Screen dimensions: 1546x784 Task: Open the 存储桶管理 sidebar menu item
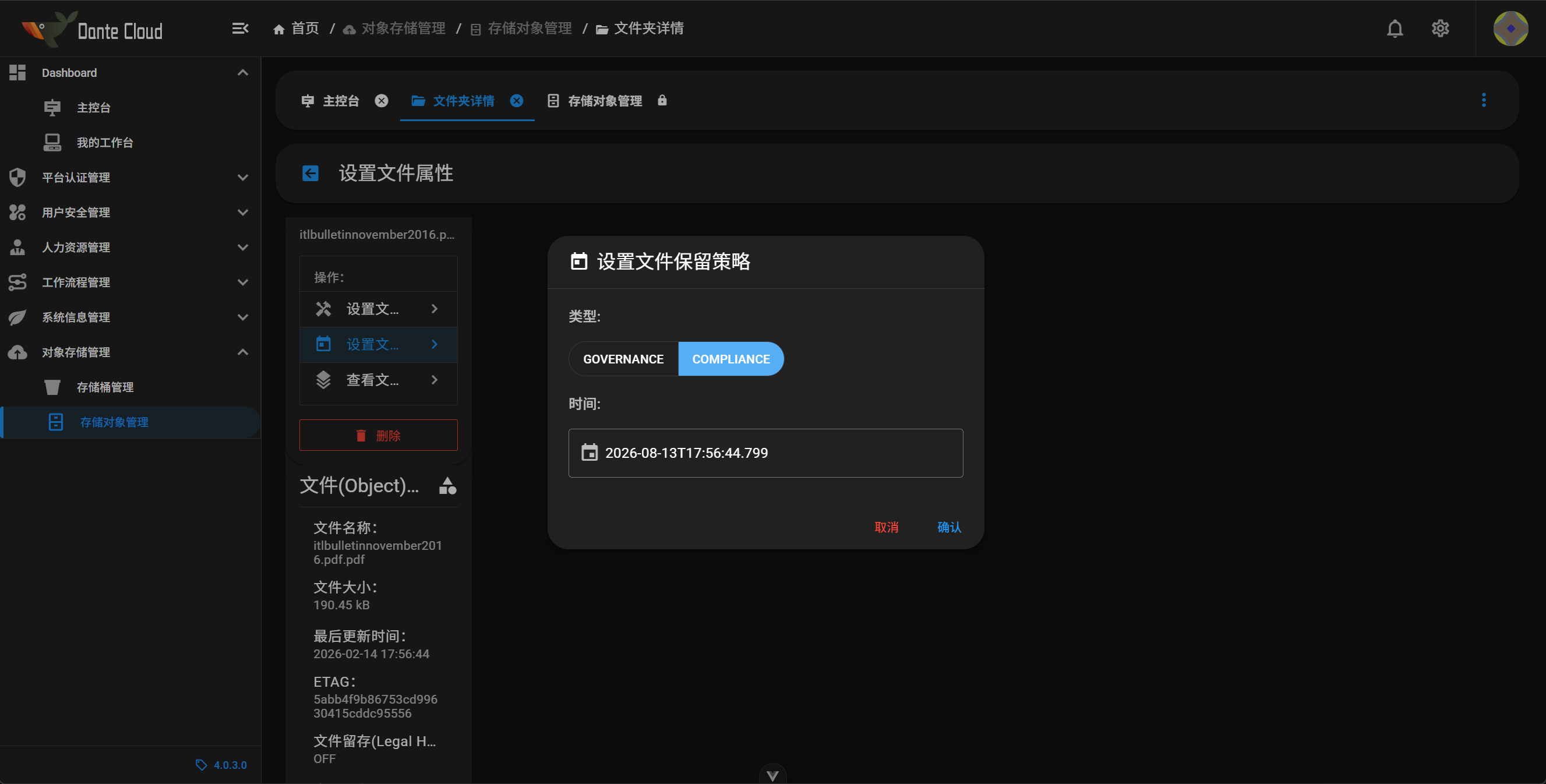[x=105, y=387]
